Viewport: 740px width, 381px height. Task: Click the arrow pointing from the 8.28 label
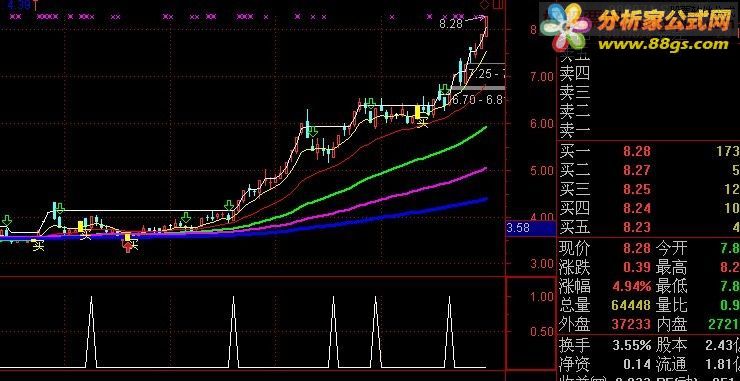click(x=476, y=19)
